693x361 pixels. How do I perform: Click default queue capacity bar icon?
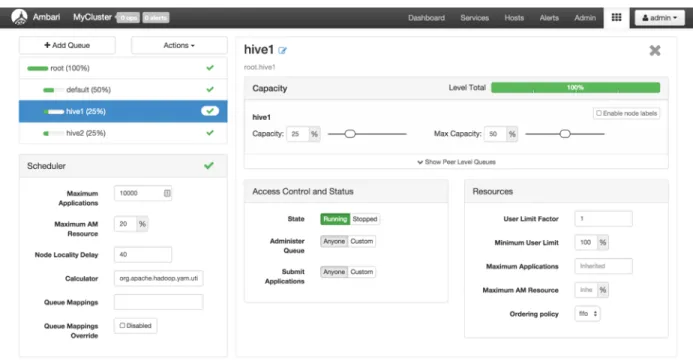pyautogui.click(x=53, y=90)
